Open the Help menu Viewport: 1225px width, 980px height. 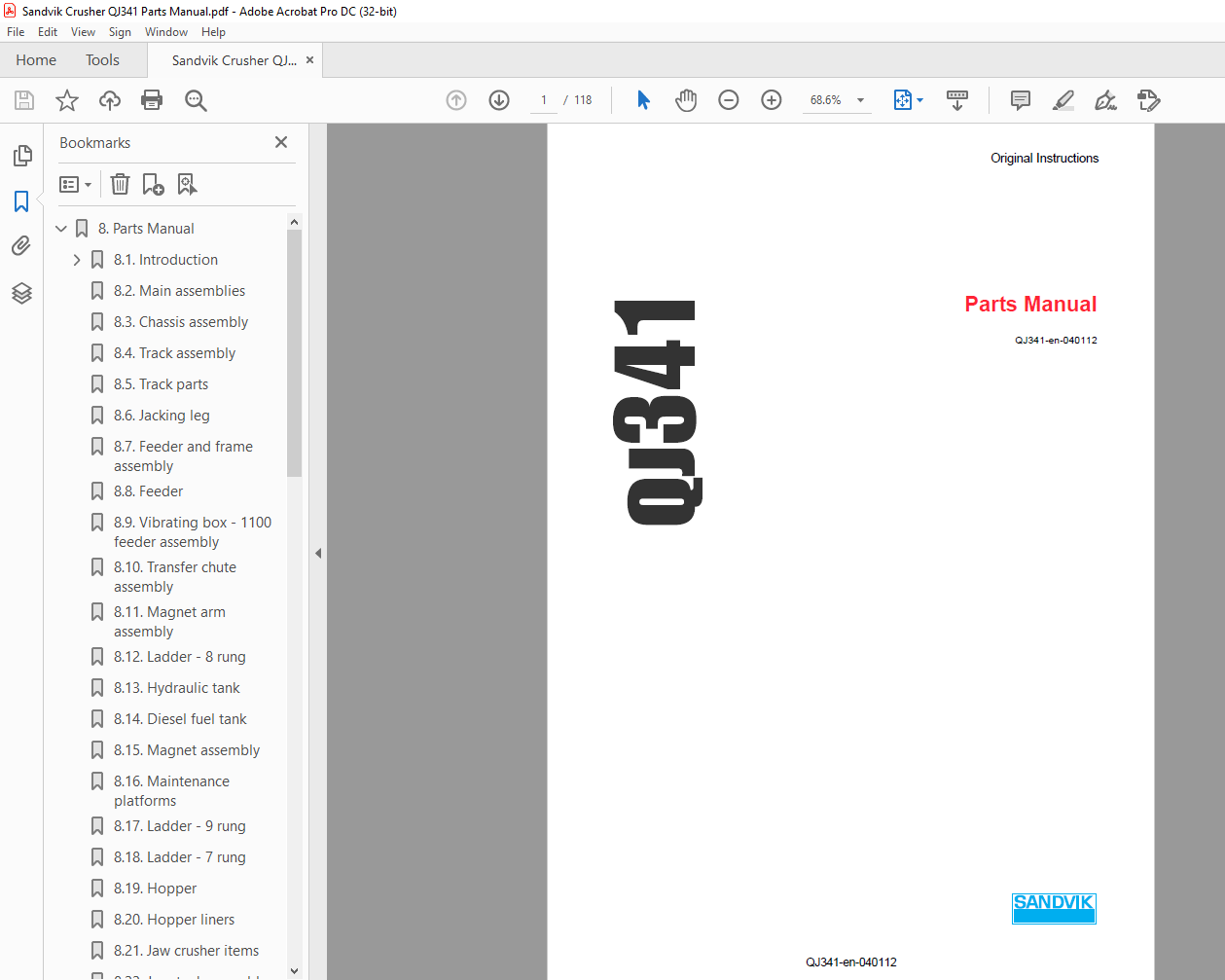213,32
